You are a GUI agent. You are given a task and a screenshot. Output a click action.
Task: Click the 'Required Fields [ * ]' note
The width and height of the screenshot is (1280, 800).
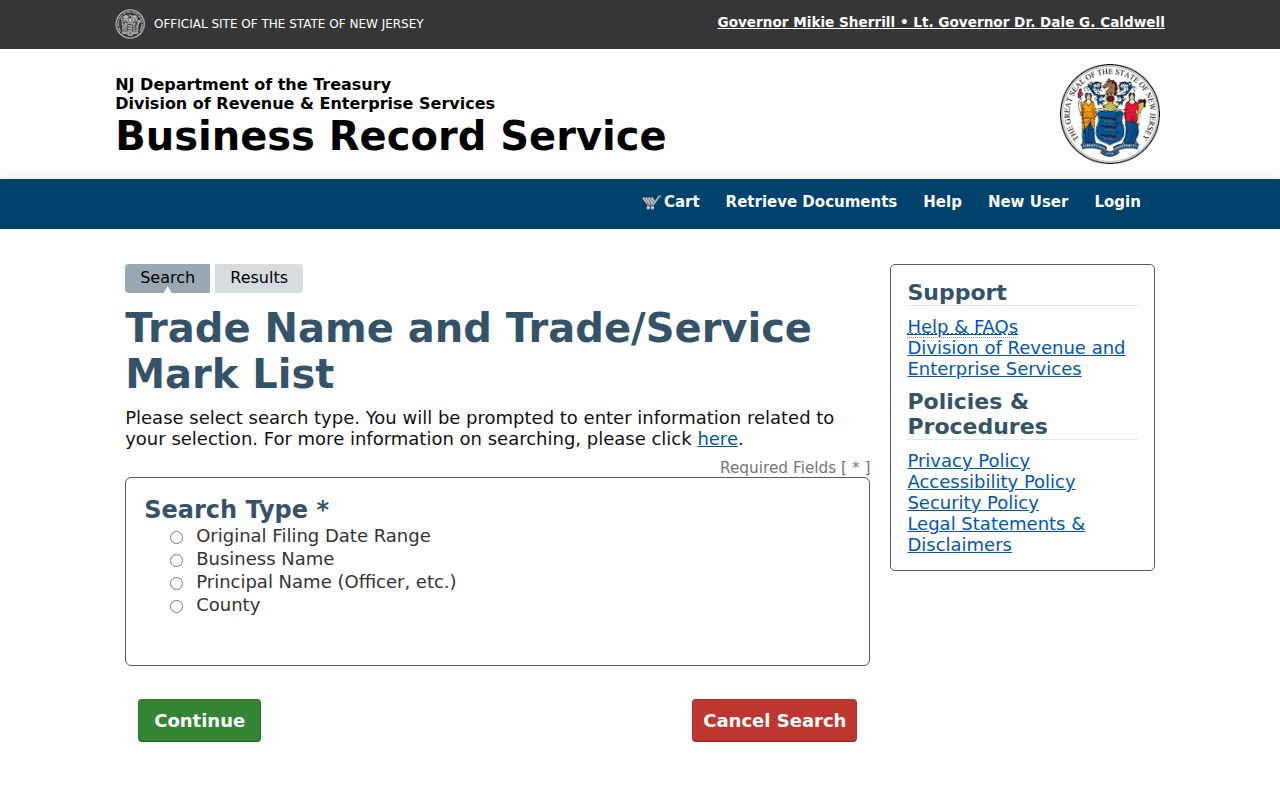pos(795,468)
